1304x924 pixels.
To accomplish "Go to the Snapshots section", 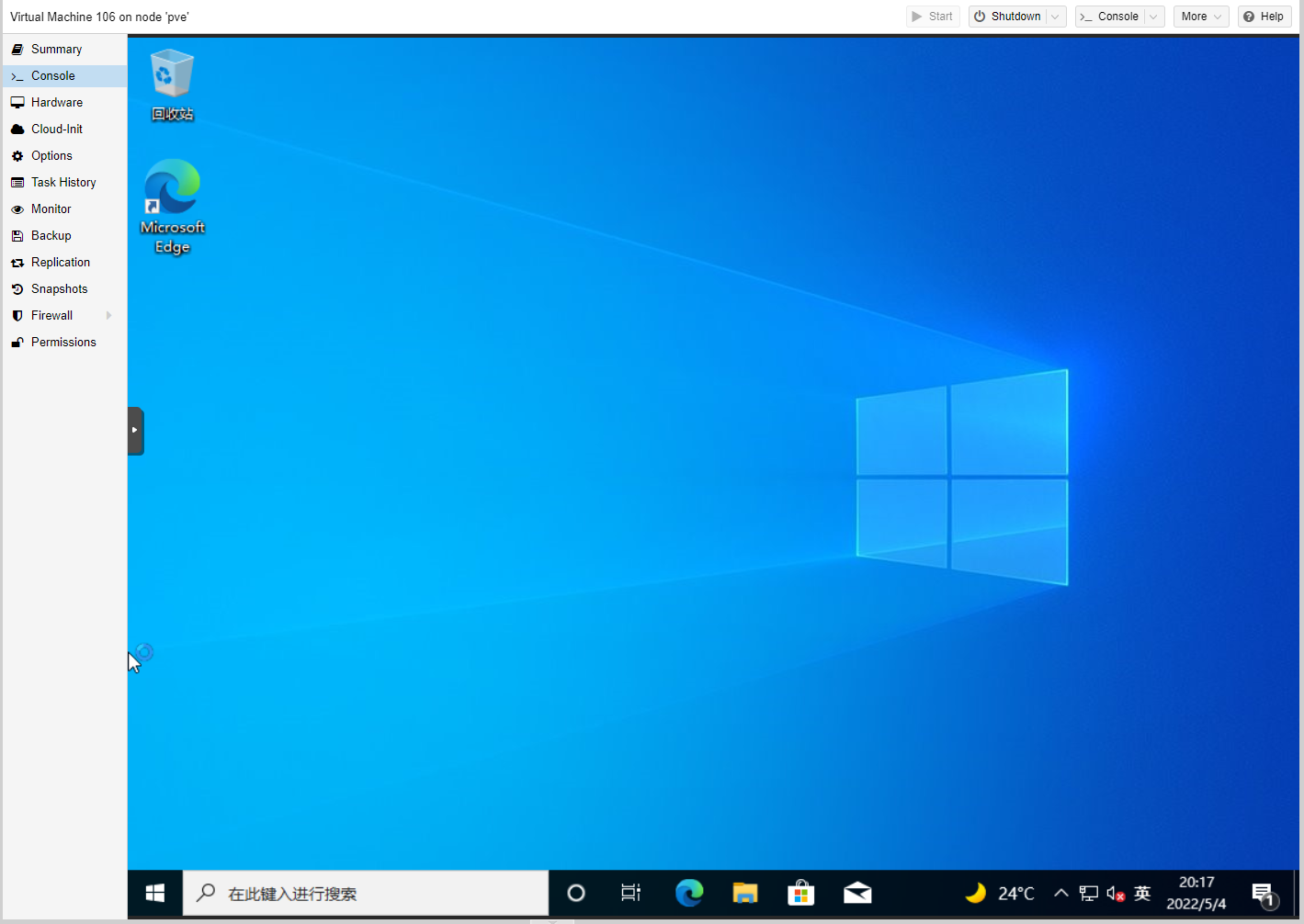I will point(59,289).
